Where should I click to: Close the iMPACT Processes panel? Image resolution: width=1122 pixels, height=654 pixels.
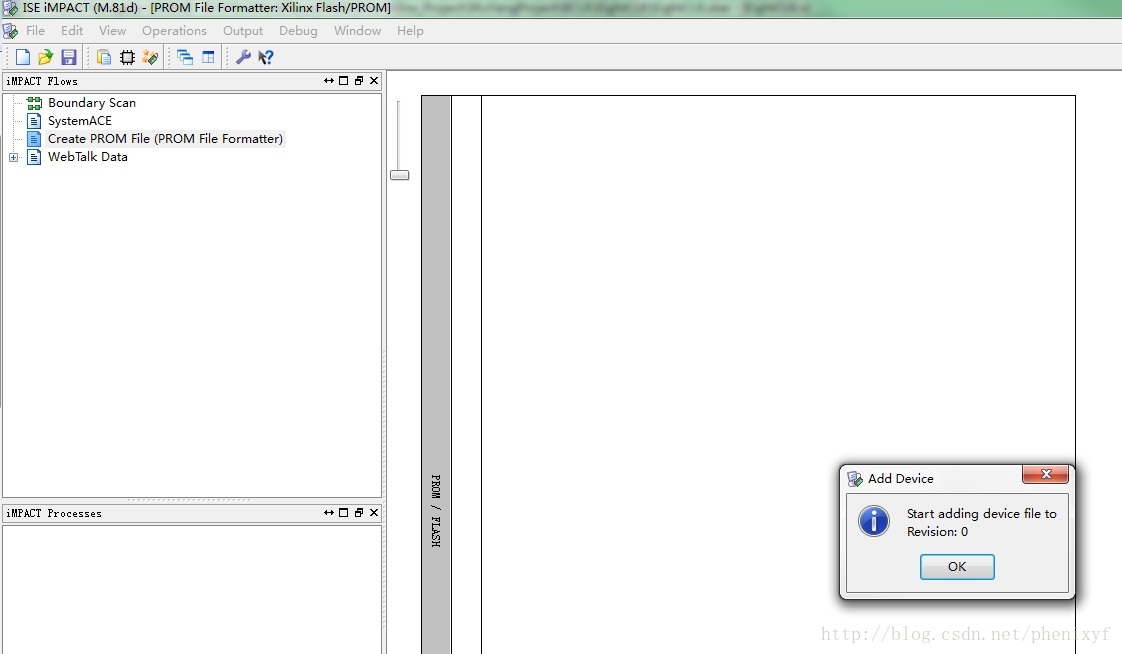(x=374, y=513)
